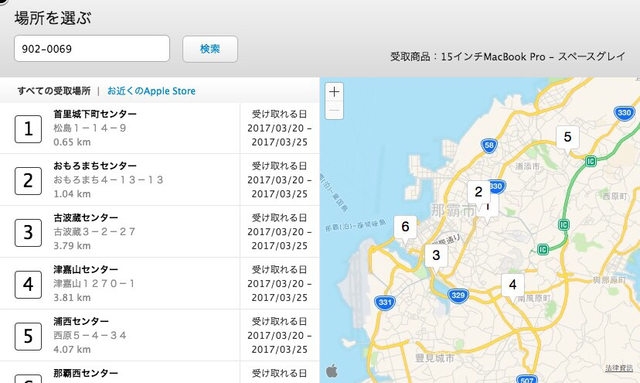Select number 2 icon for おもろまちセンター
Screen dimensions: 640x383
pyautogui.click(x=28, y=181)
